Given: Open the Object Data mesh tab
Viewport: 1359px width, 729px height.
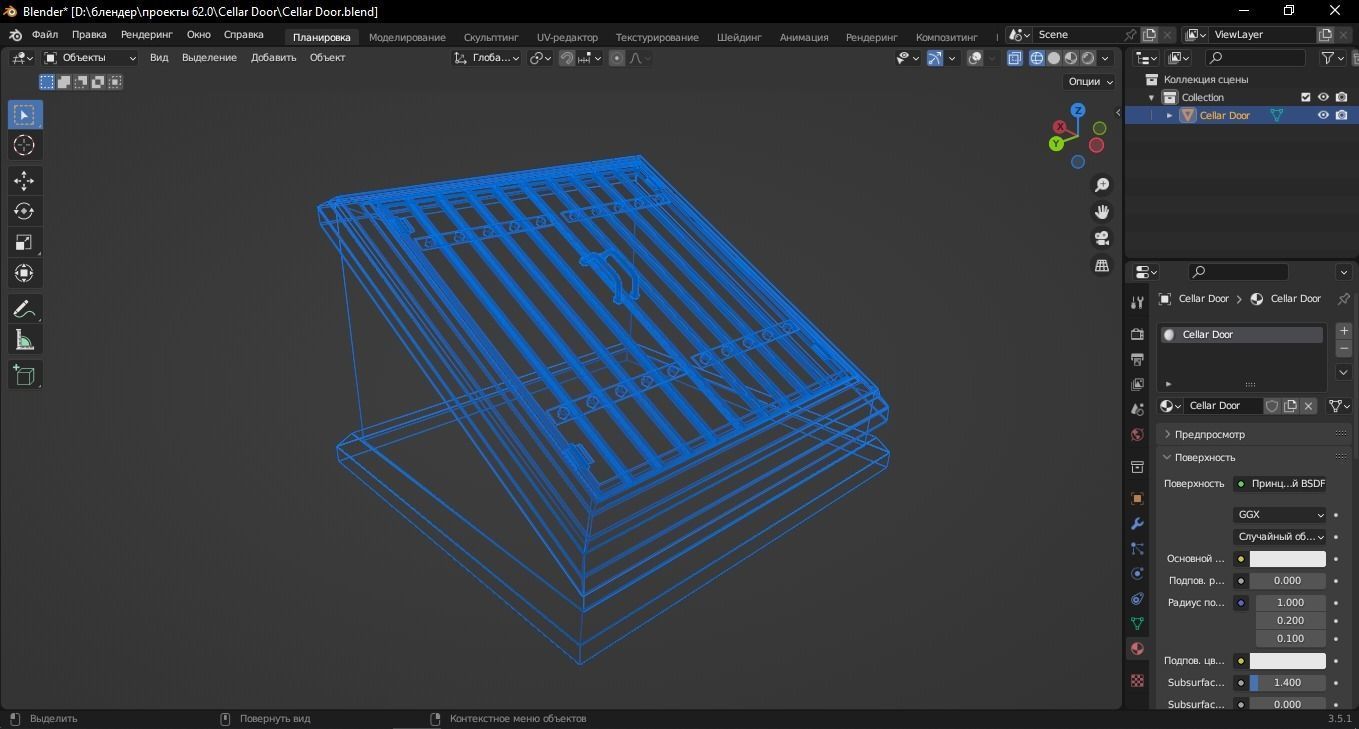Looking at the screenshot, I should [x=1137, y=623].
